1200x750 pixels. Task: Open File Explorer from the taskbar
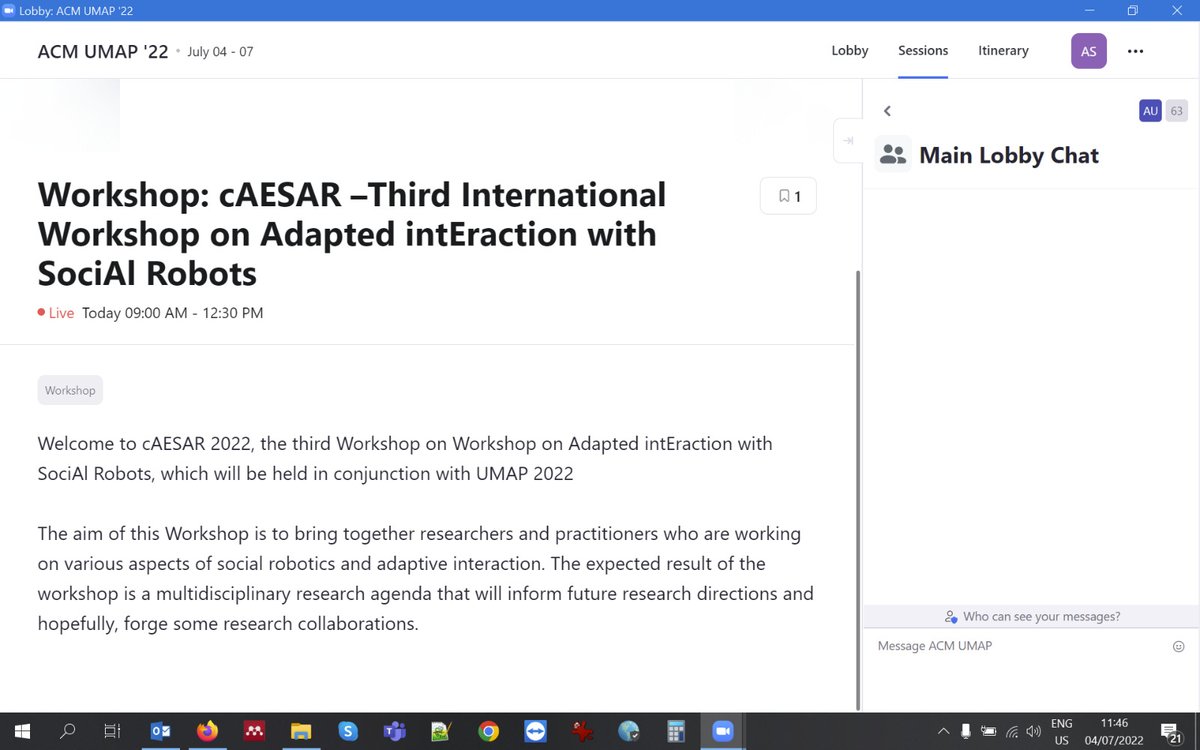(x=301, y=731)
